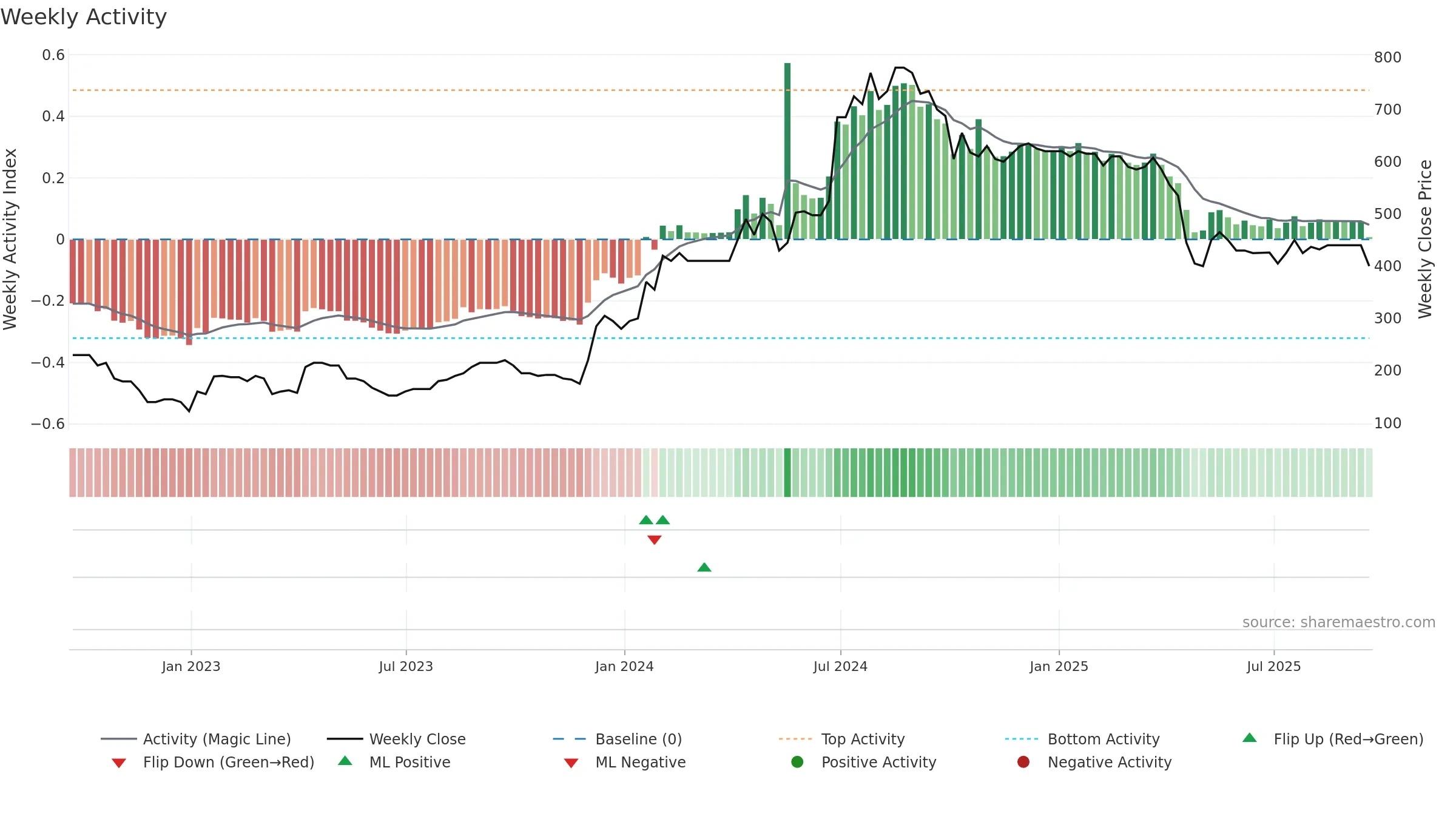This screenshot has width=1456, height=819.
Task: Click the red Flip Down legend triangle icon
Action: [119, 763]
